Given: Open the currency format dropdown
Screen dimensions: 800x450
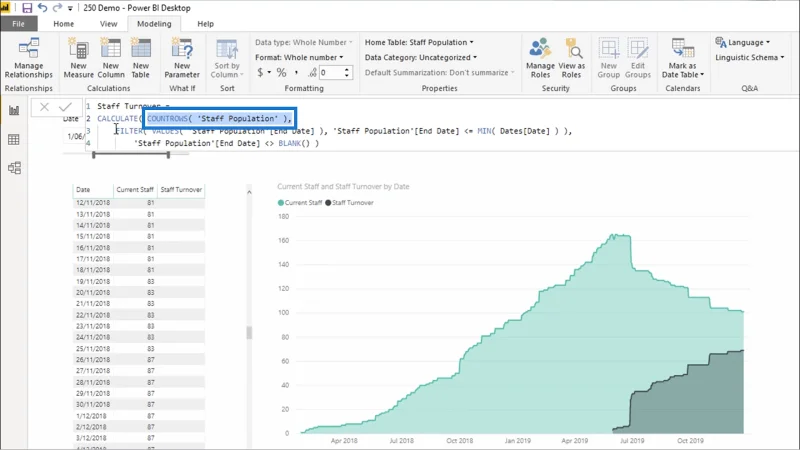Looking at the screenshot, I should 263,72.
